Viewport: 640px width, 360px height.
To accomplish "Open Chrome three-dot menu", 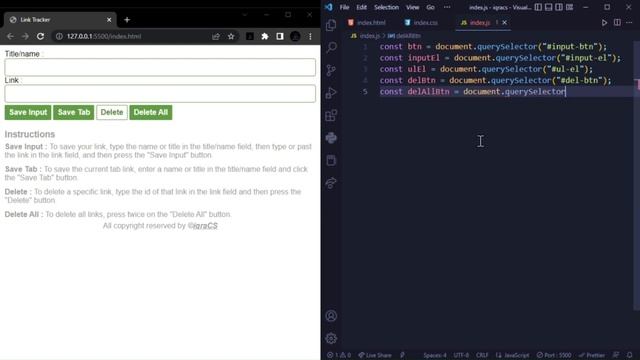I will coord(310,36).
